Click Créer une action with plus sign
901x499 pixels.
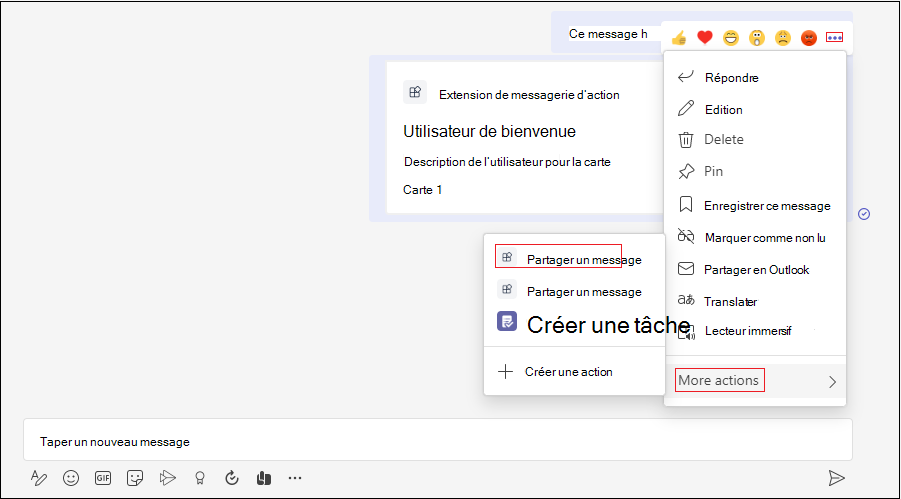[574, 372]
